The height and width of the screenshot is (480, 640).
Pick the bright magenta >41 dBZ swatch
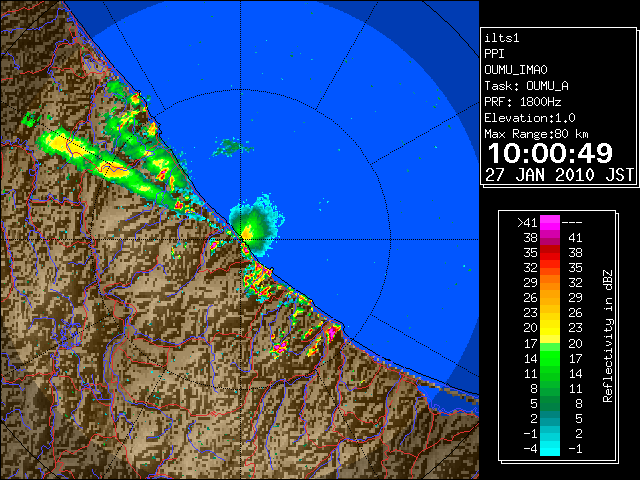[550, 223]
